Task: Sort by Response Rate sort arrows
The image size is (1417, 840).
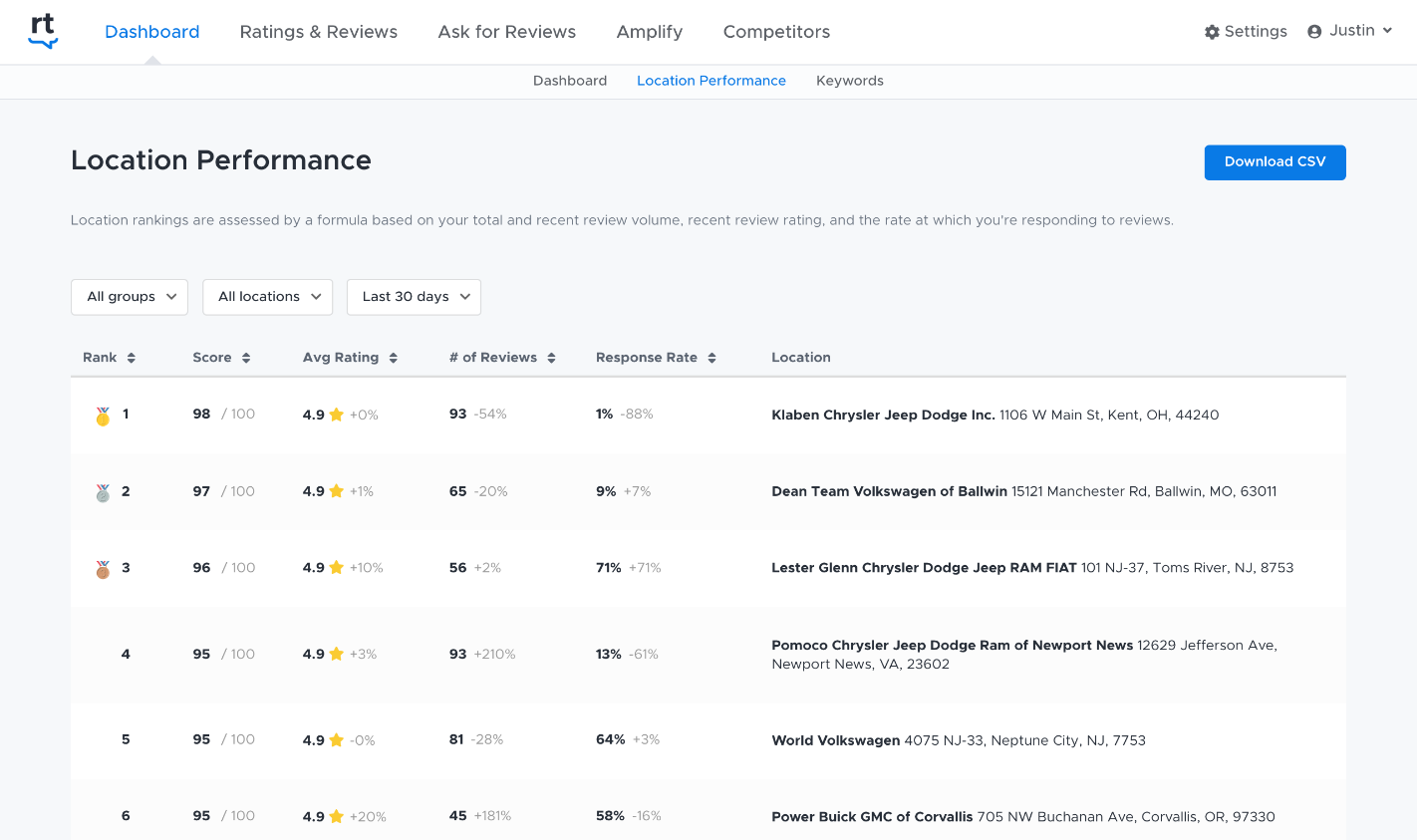Action: tap(711, 358)
